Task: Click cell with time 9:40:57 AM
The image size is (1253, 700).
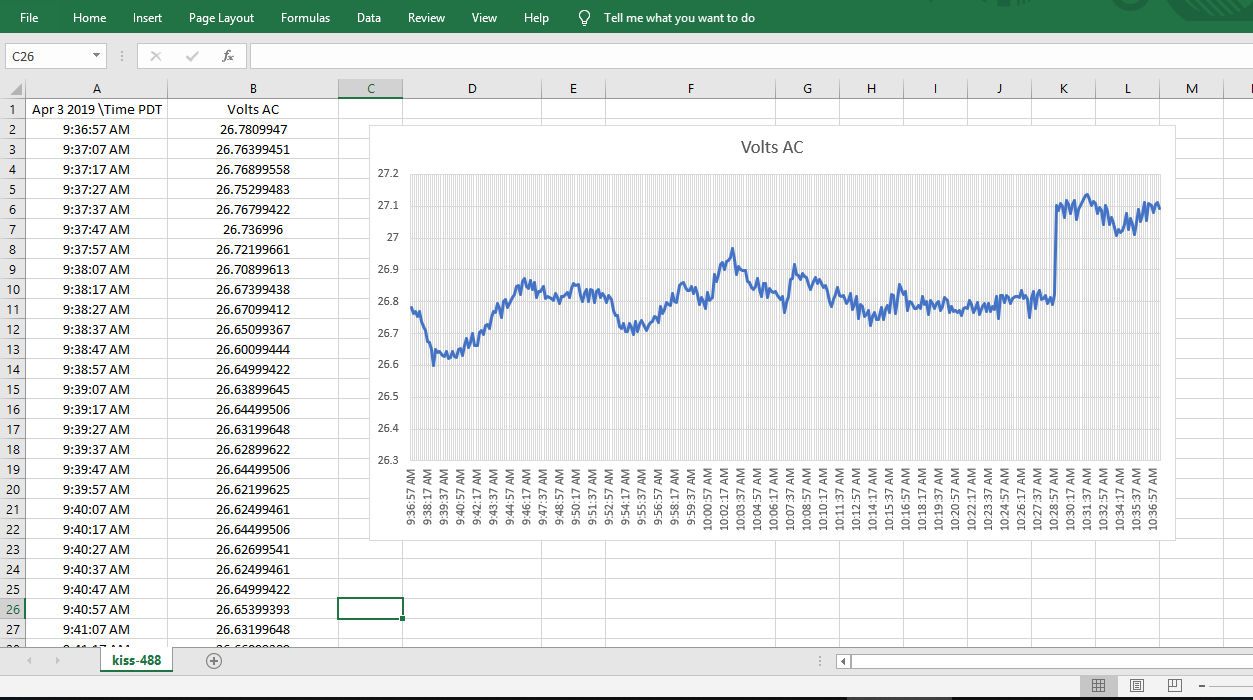Action: click(x=97, y=609)
